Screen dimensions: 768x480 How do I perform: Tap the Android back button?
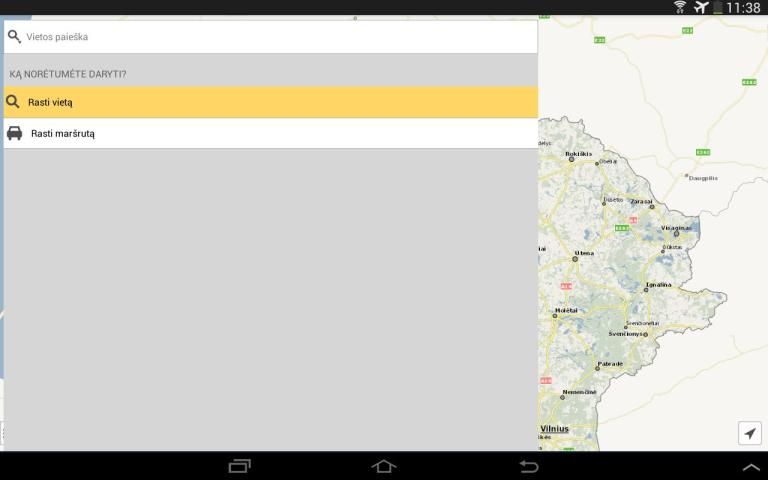[x=528, y=466]
